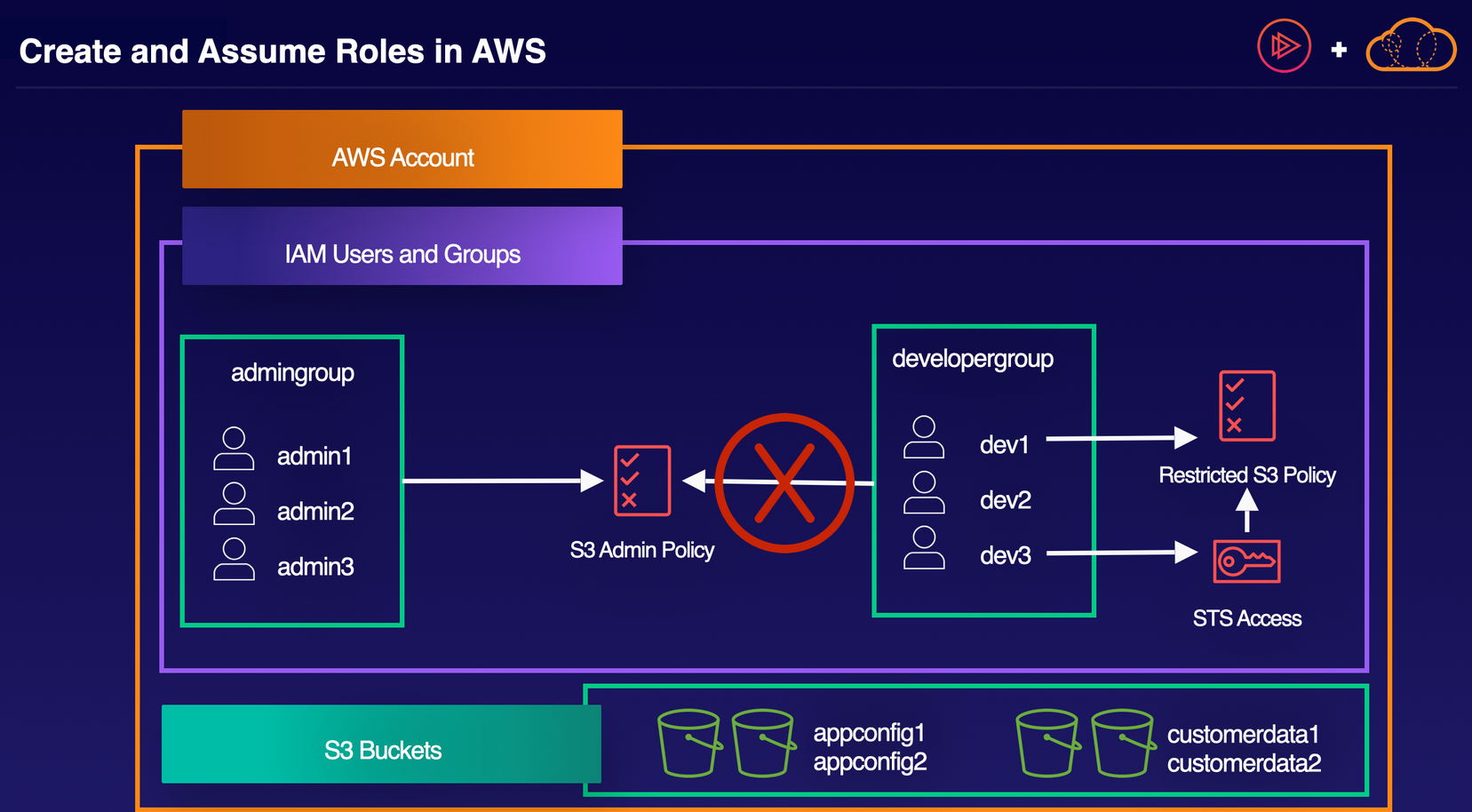Switch to the S3 Buckets section label
Image resolution: width=1472 pixels, height=812 pixels.
(x=383, y=749)
